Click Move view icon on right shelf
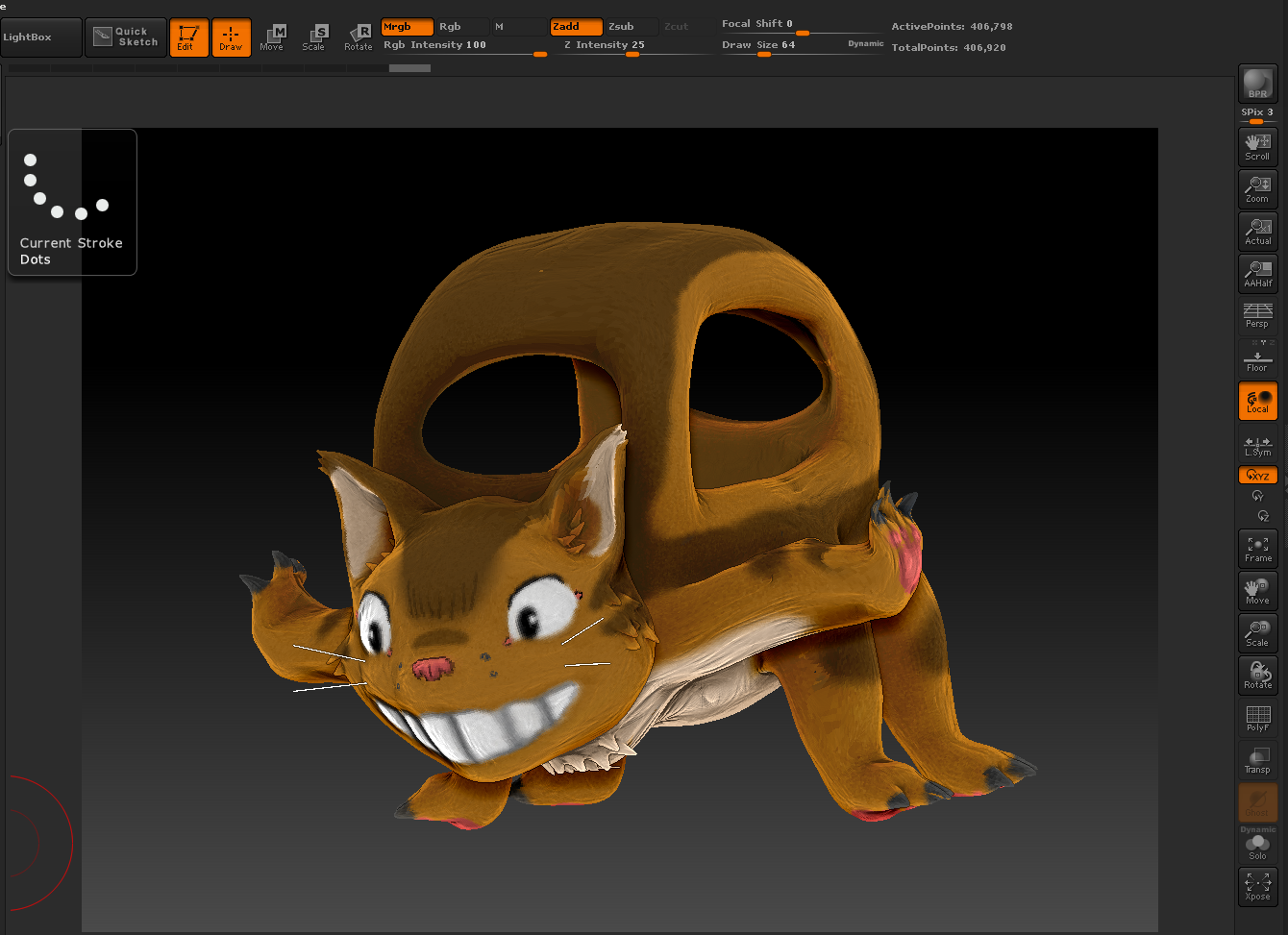The image size is (1288, 935). click(1257, 591)
